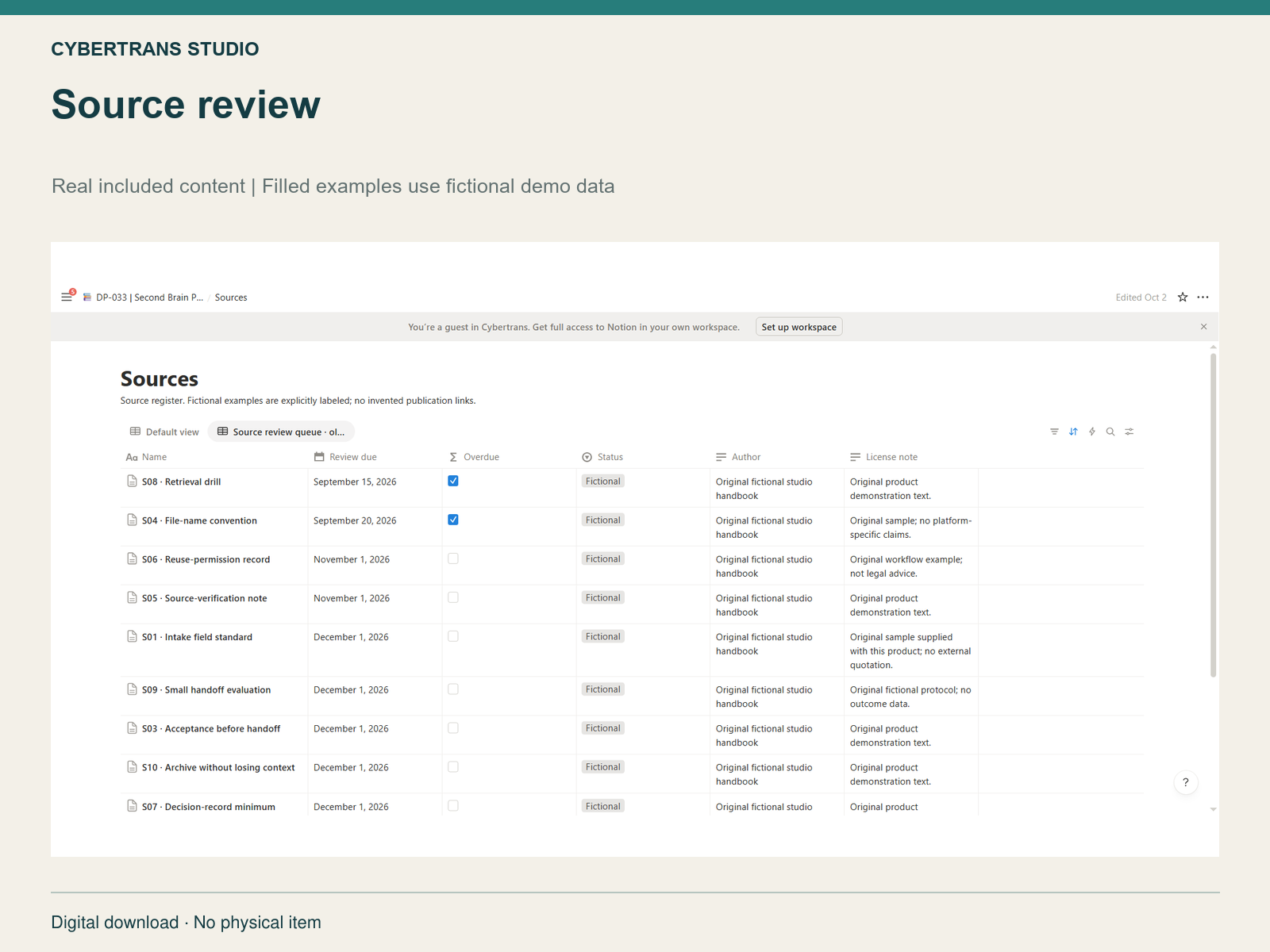Dismiss the guest workspace banner
1270x952 pixels.
pos(1203,327)
